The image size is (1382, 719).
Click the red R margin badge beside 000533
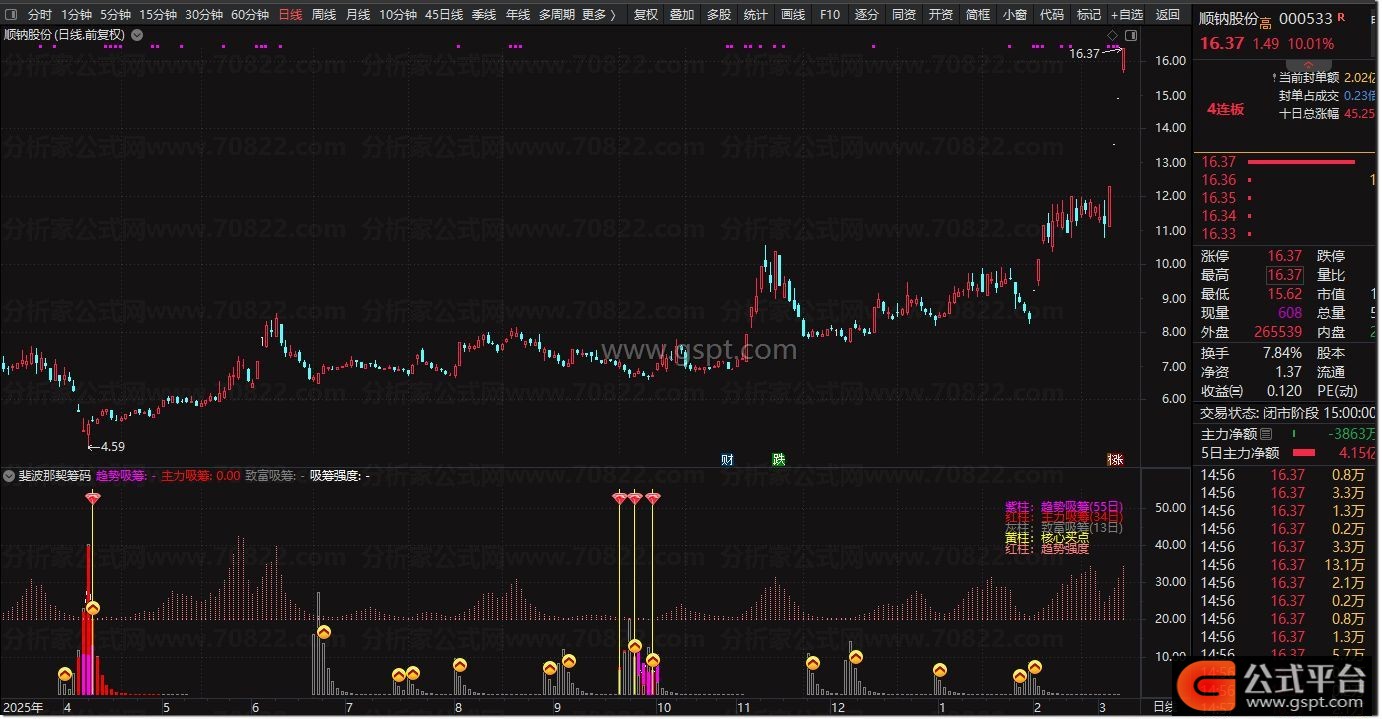coord(1341,18)
